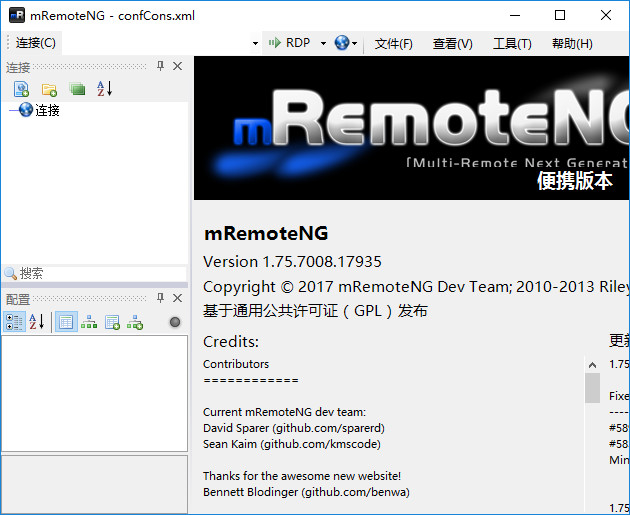Open the 文件(F) menu
This screenshot has width=630, height=515.
click(x=393, y=43)
